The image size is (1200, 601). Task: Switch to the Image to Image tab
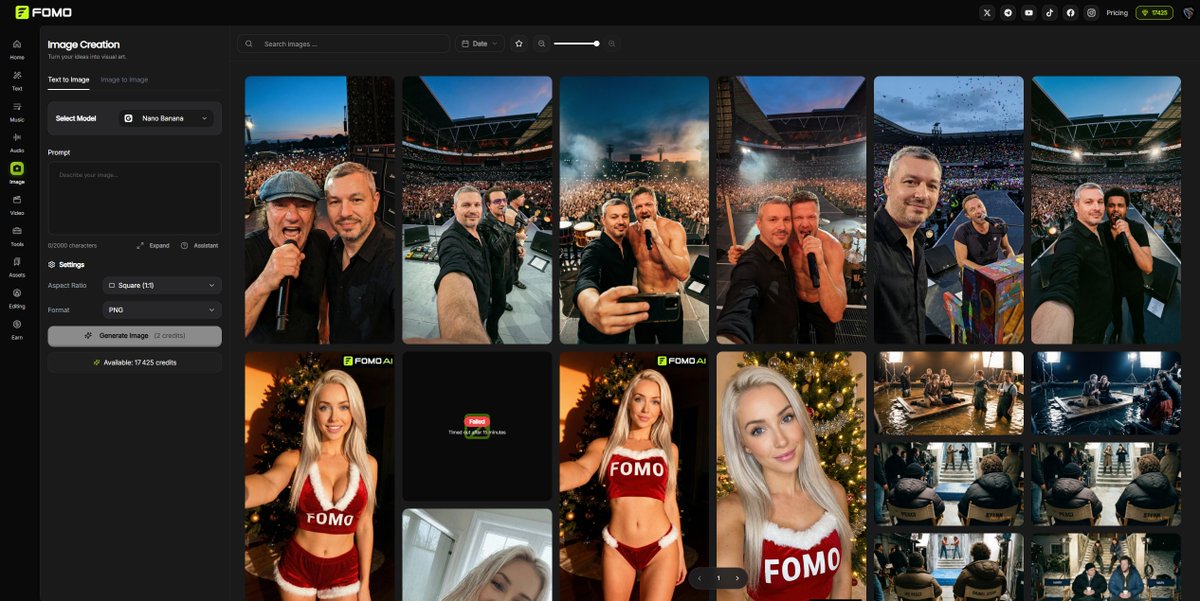124,80
